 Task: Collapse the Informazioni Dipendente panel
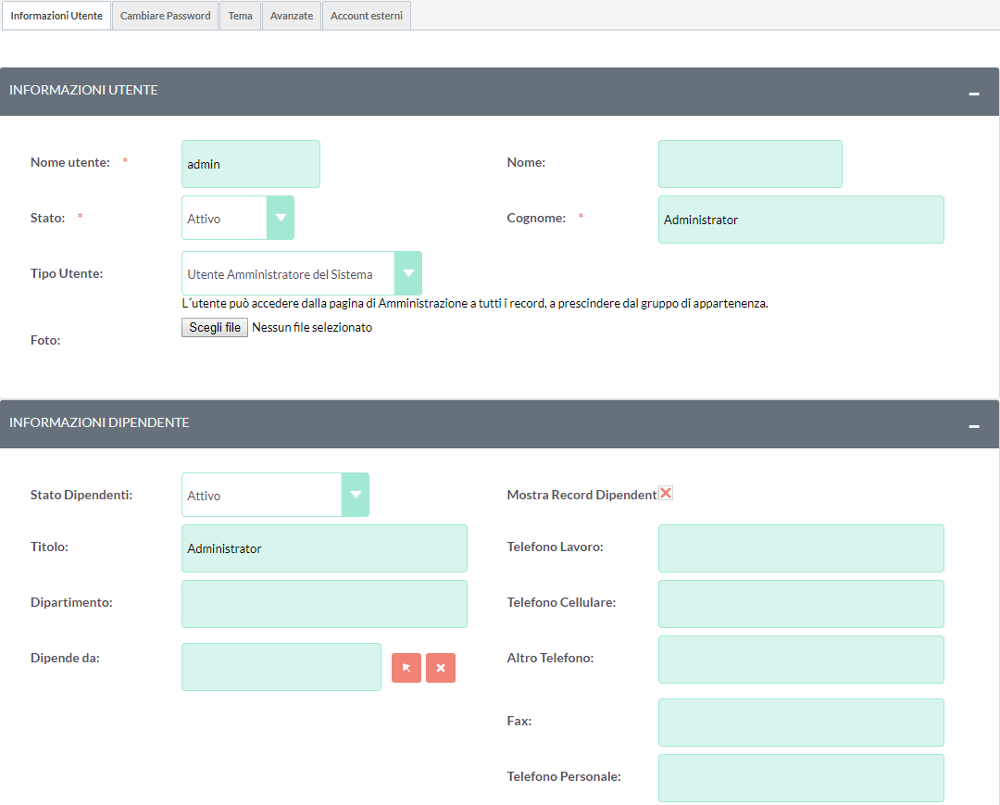(x=973, y=426)
